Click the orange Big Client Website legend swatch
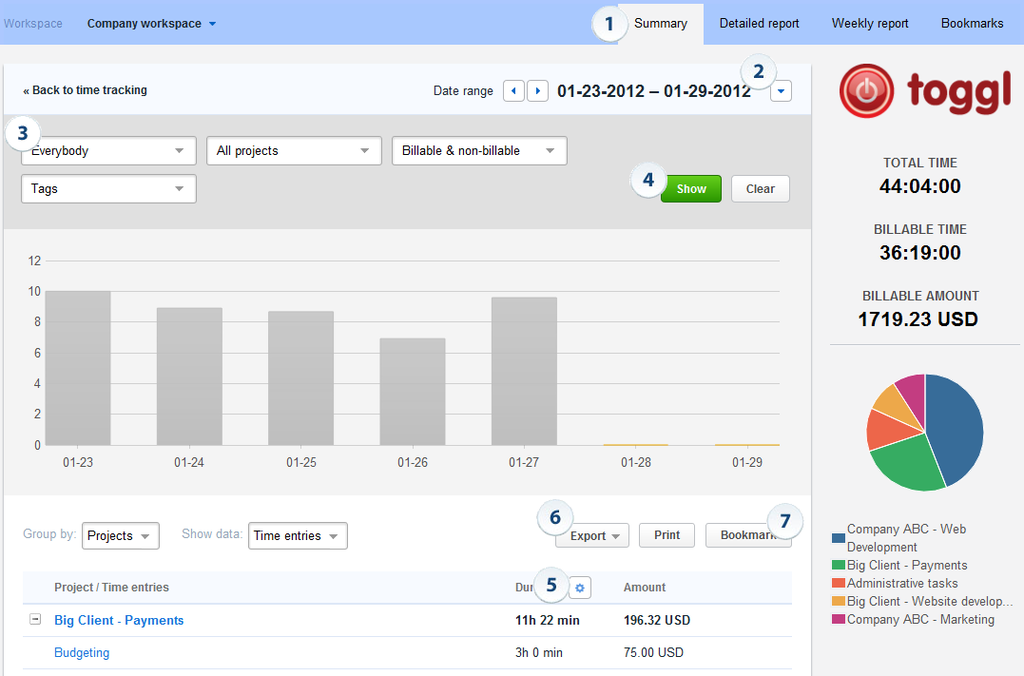The image size is (1024, 676). (839, 601)
